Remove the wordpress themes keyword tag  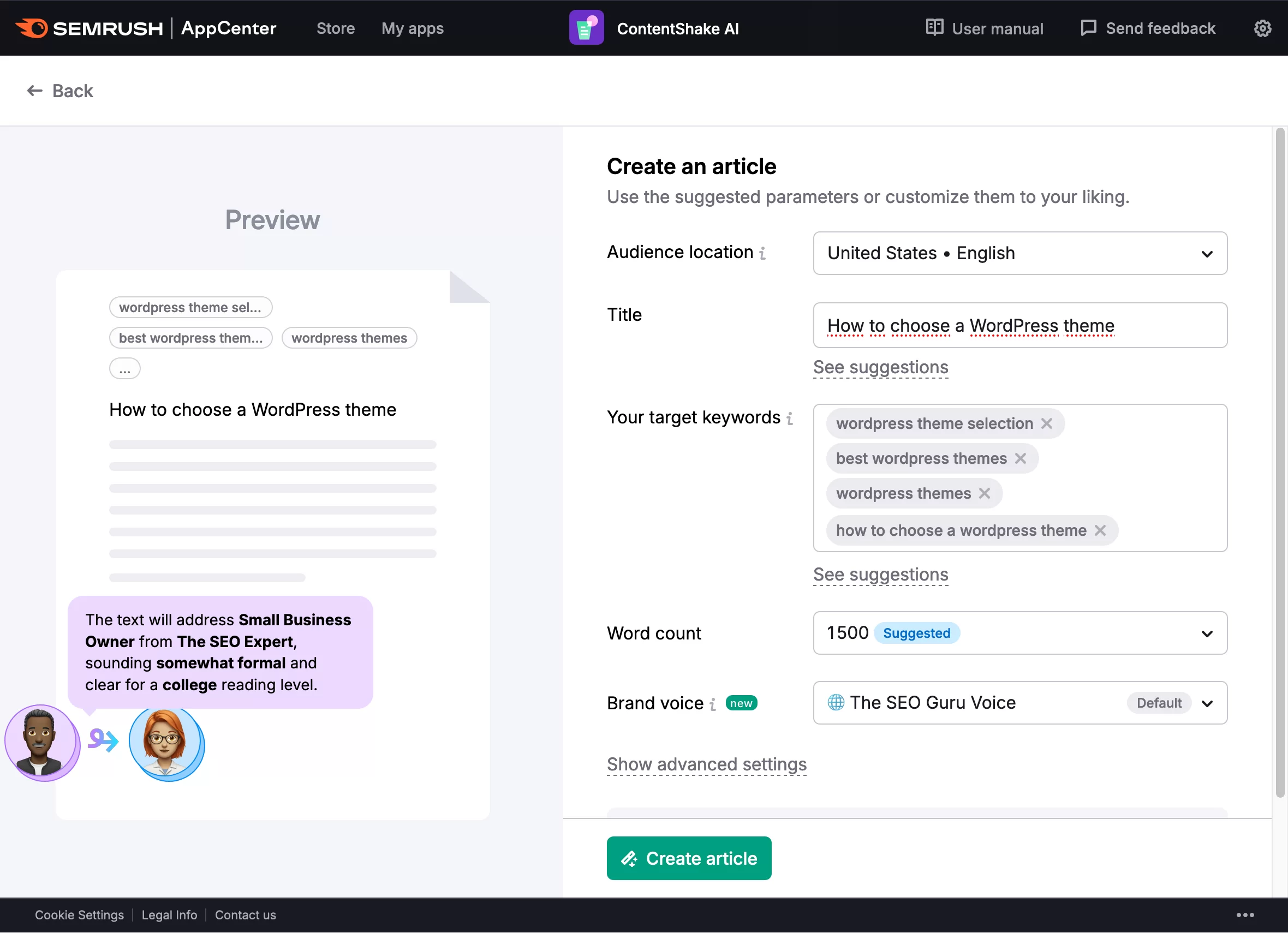[x=985, y=493]
